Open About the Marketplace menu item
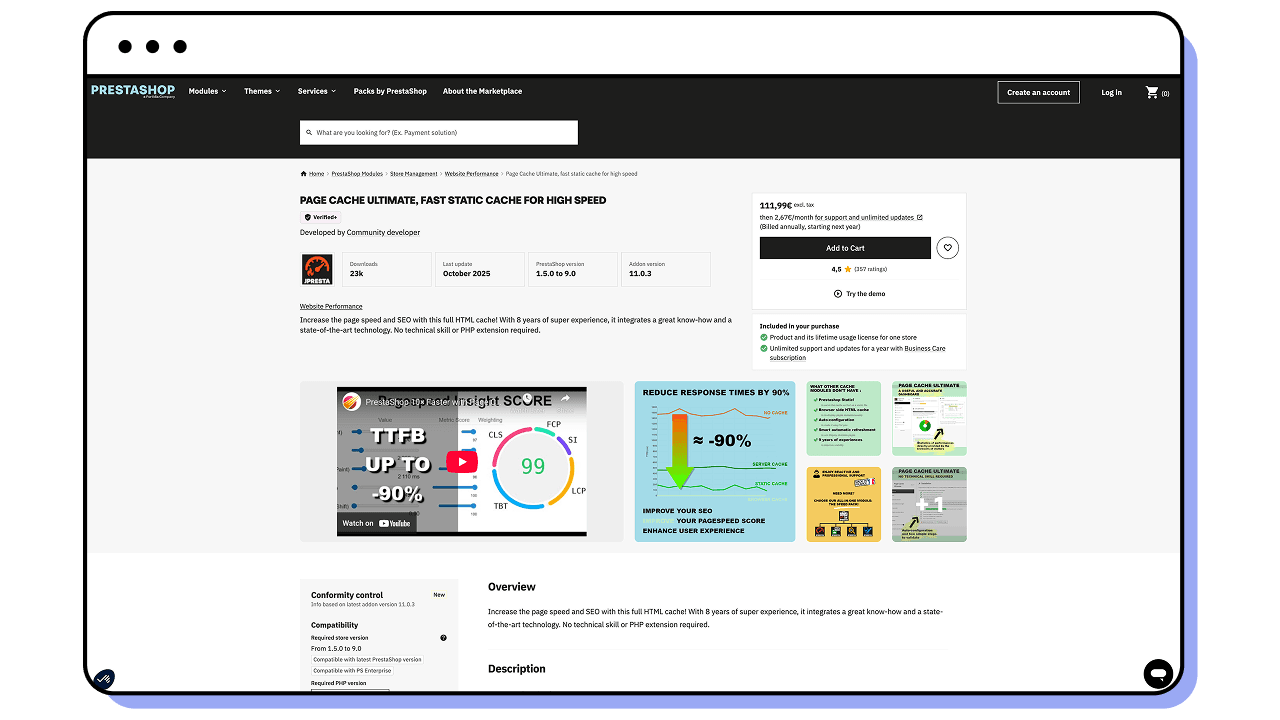The image size is (1280, 720). (482, 91)
